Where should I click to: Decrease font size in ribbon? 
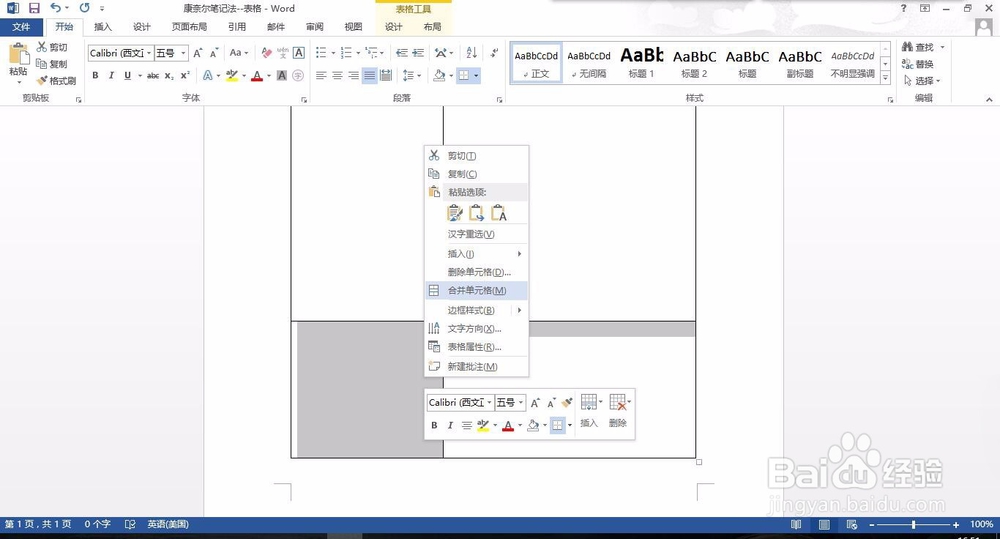[214, 53]
